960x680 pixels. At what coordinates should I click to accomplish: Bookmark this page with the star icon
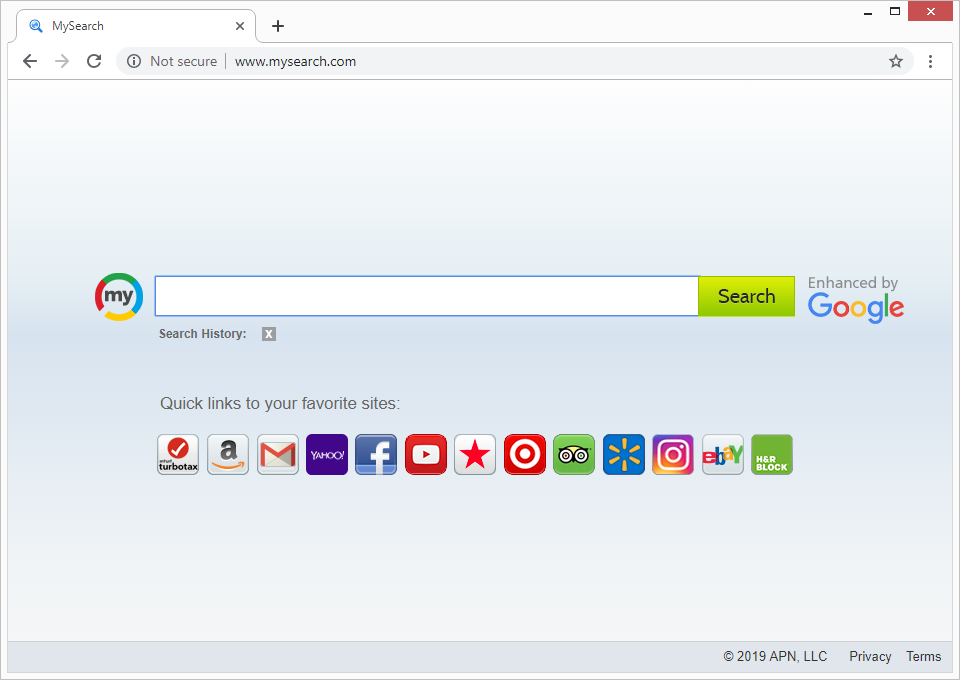[896, 61]
